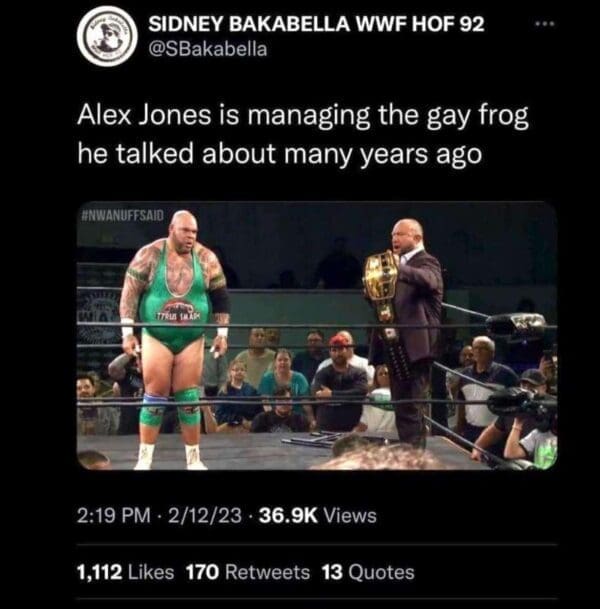This screenshot has height=609, width=600.
Task: Show the 170 Retweets list
Action: coord(248,572)
